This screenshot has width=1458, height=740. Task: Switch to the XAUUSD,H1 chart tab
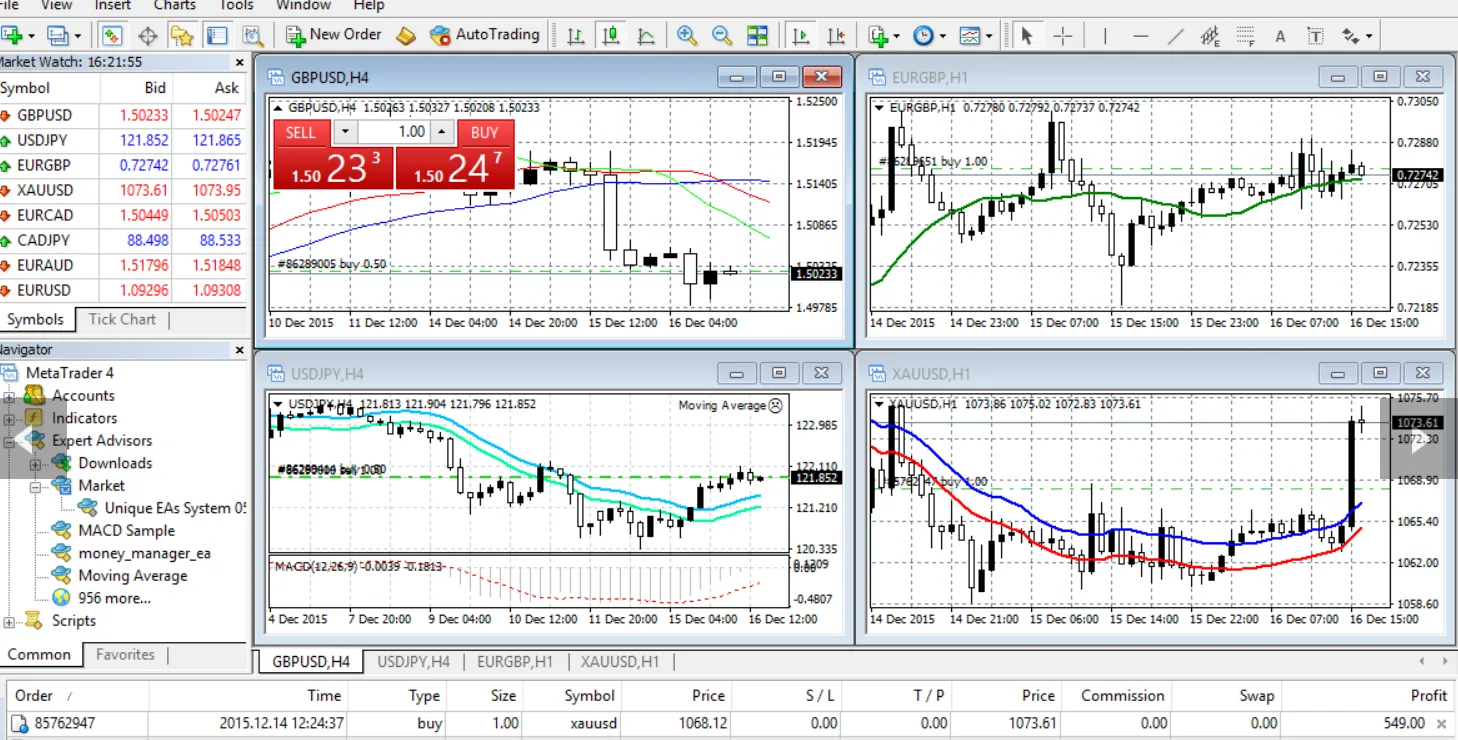pyautogui.click(x=620, y=661)
